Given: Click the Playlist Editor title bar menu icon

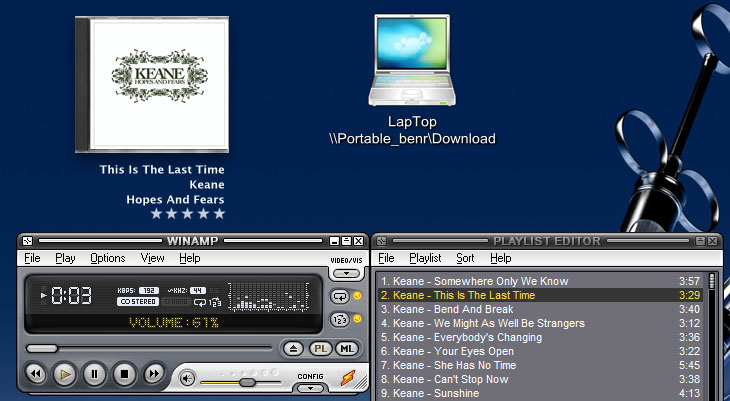Looking at the screenshot, I should tap(381, 241).
